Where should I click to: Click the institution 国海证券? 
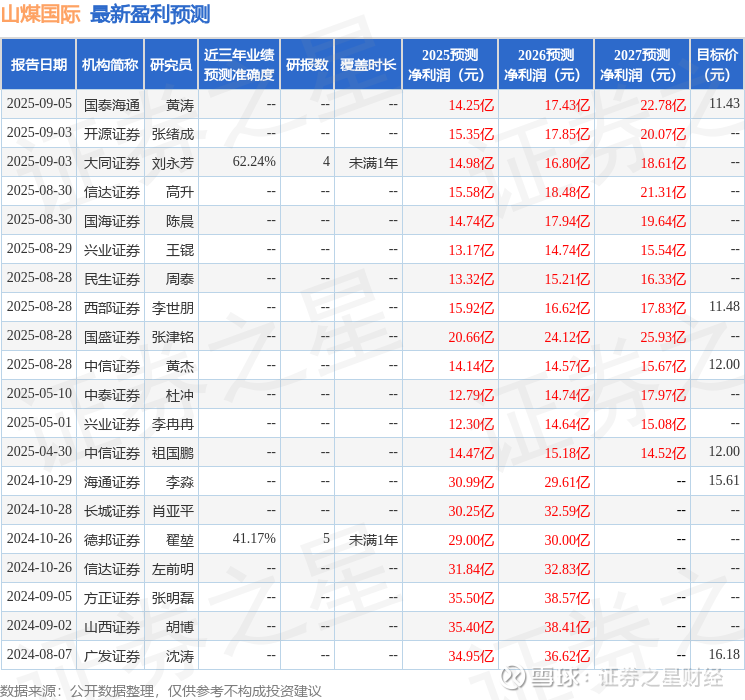tap(112, 221)
